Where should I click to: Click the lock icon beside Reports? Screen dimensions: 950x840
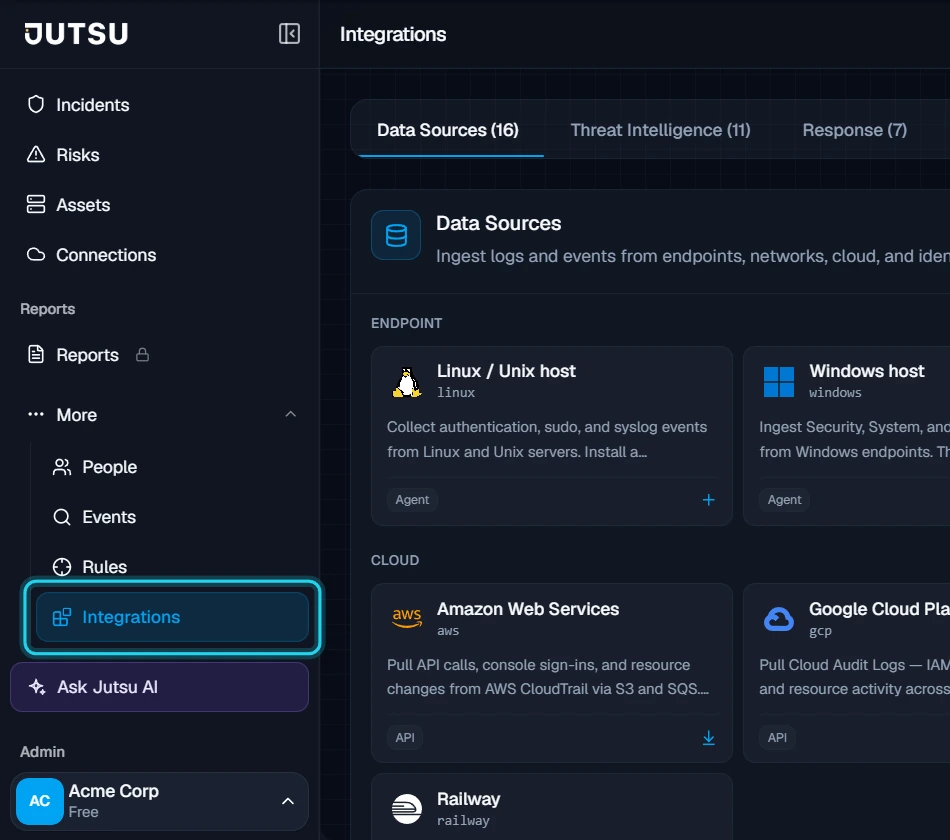pyautogui.click(x=142, y=355)
